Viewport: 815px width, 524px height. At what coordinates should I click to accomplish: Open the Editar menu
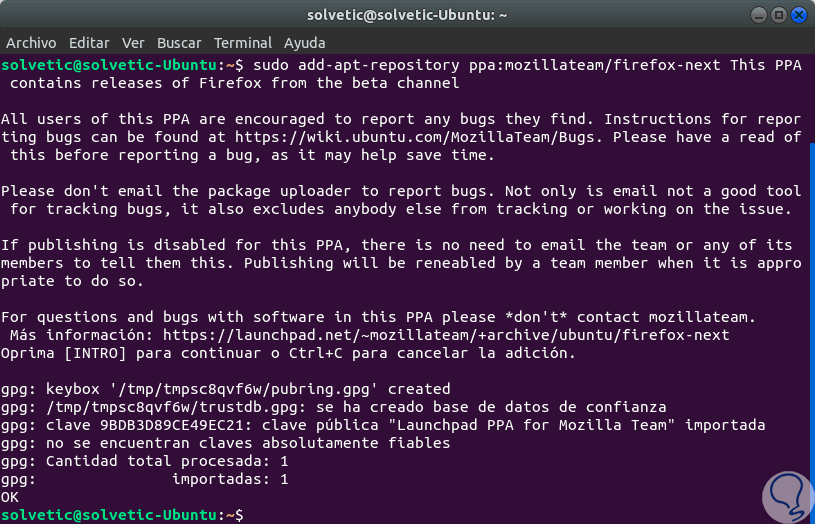pyautogui.click(x=89, y=43)
